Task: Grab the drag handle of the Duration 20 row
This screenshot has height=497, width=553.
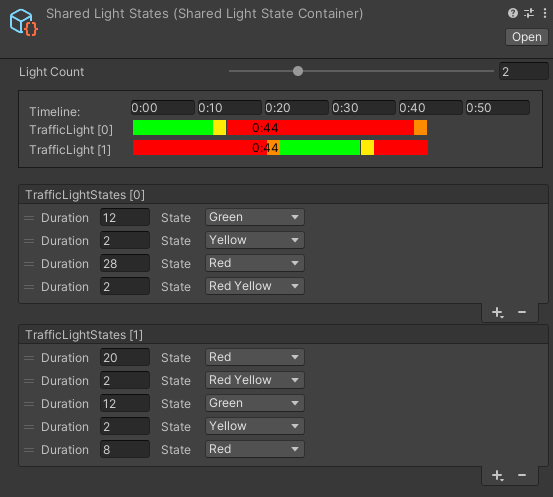Action: pos(29,358)
